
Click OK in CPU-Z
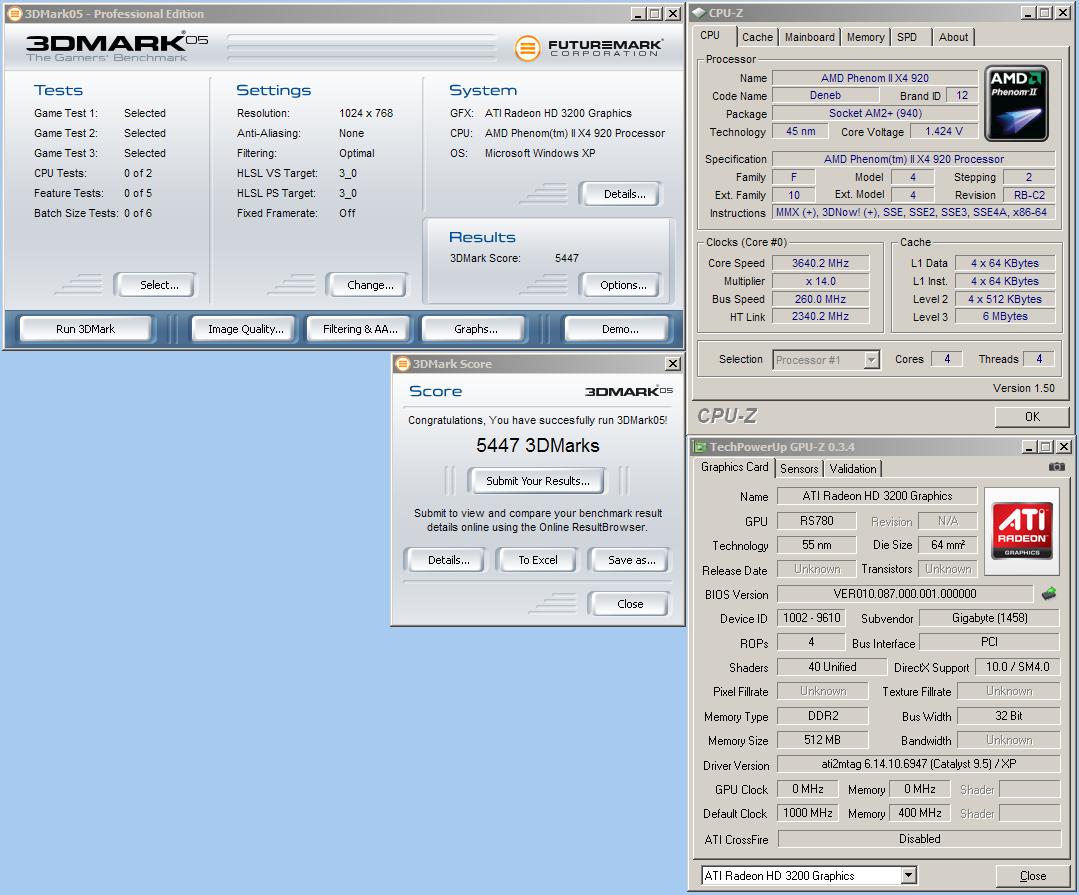(1032, 417)
